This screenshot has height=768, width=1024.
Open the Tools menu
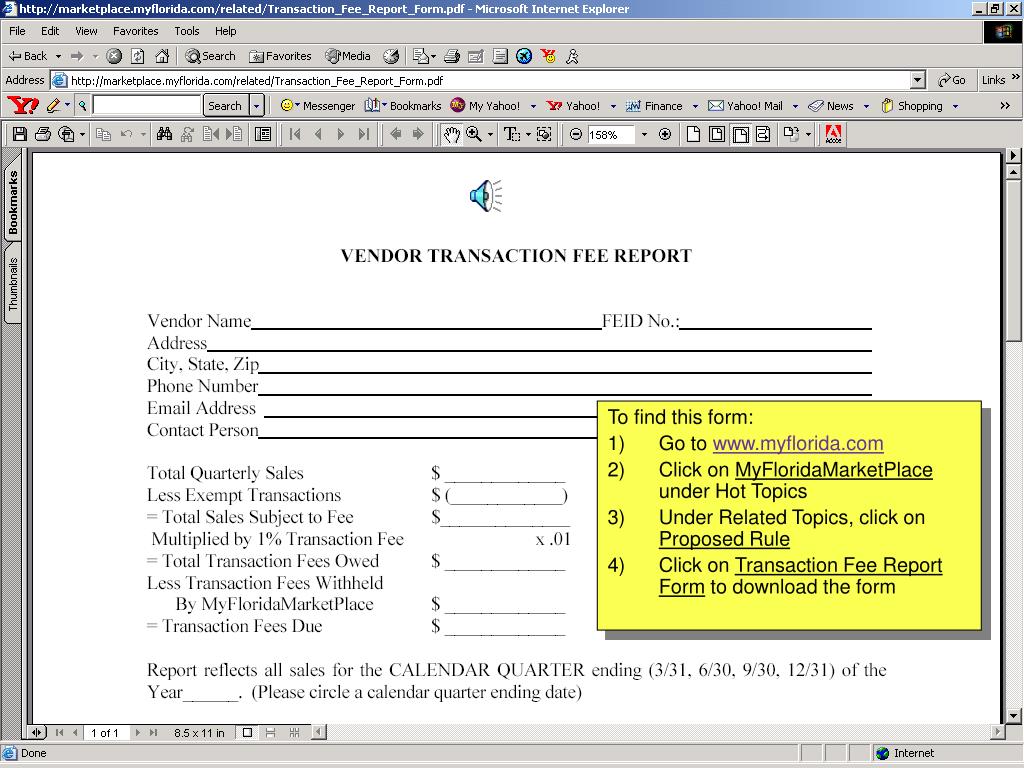186,31
